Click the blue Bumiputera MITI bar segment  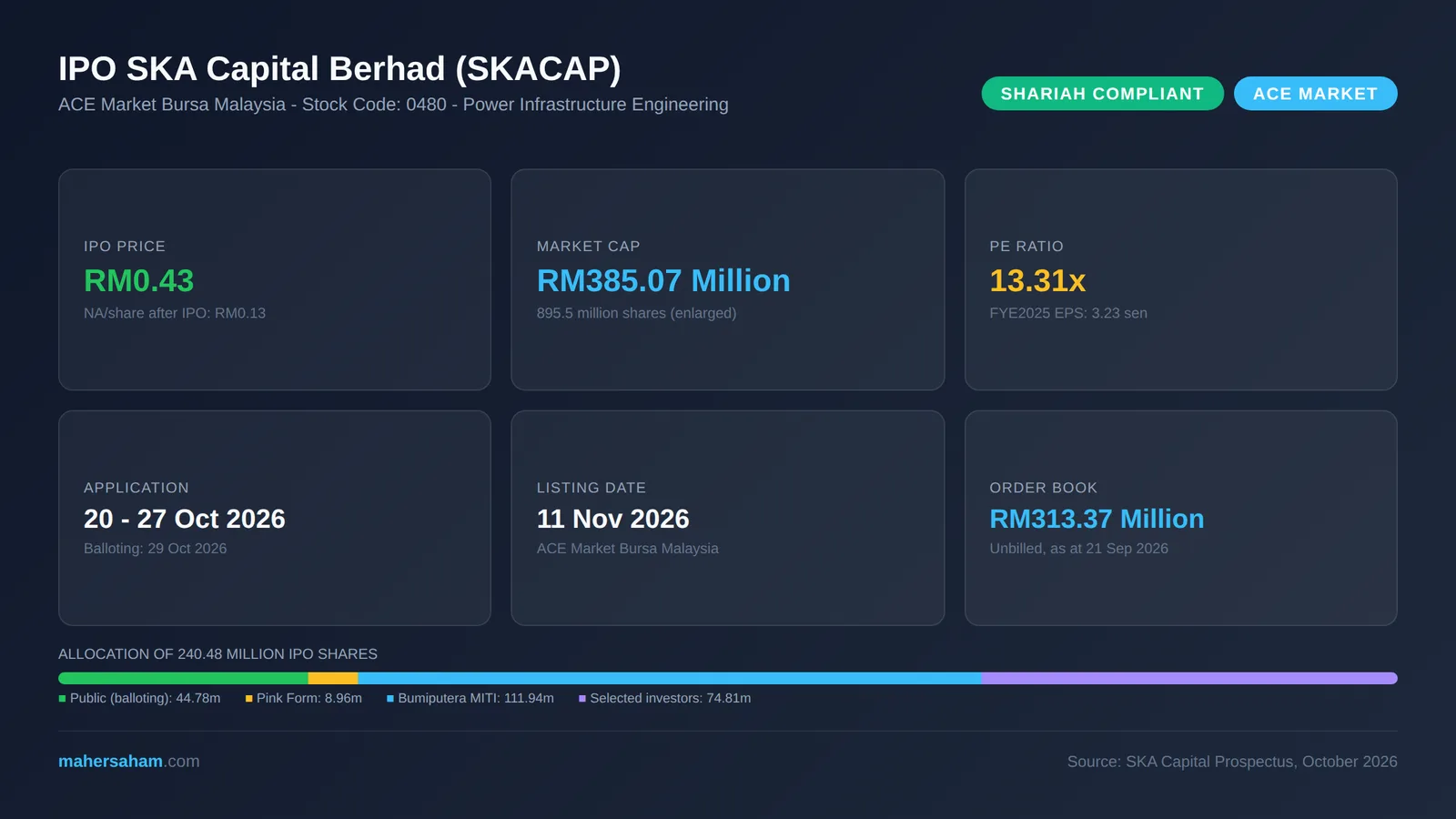pyautogui.click(x=670, y=678)
